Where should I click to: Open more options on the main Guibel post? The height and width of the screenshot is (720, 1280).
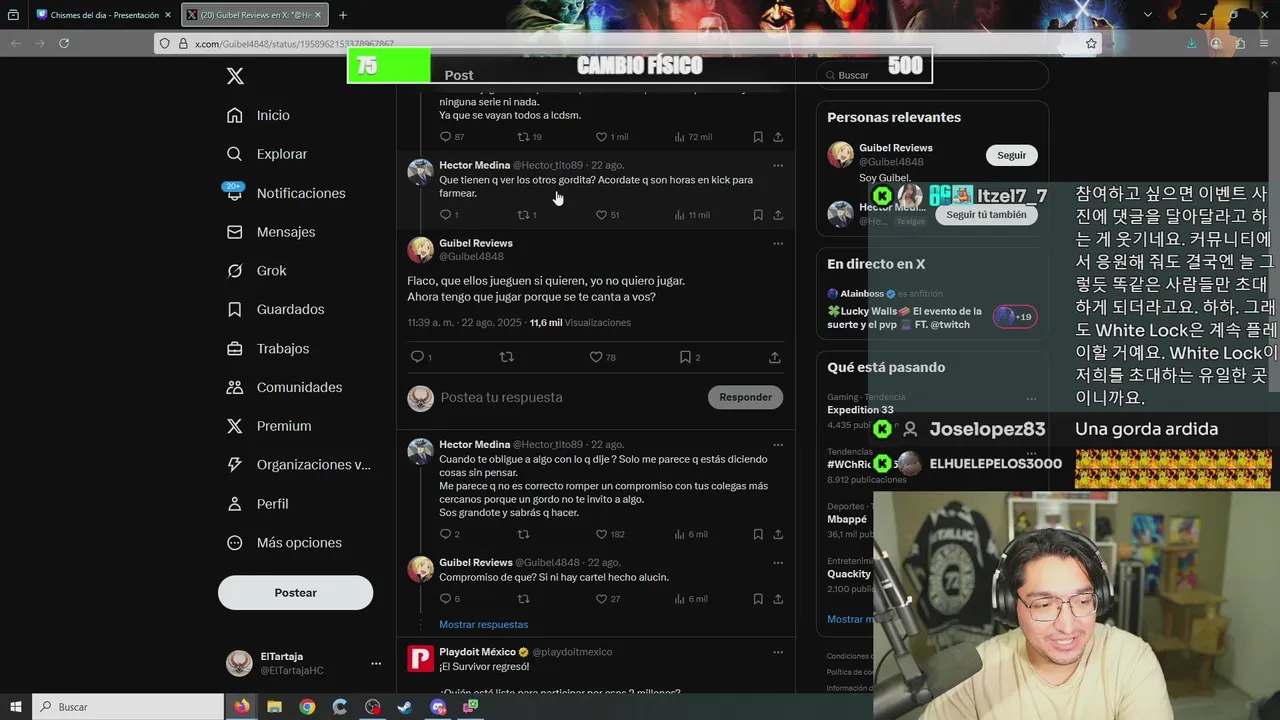point(778,243)
